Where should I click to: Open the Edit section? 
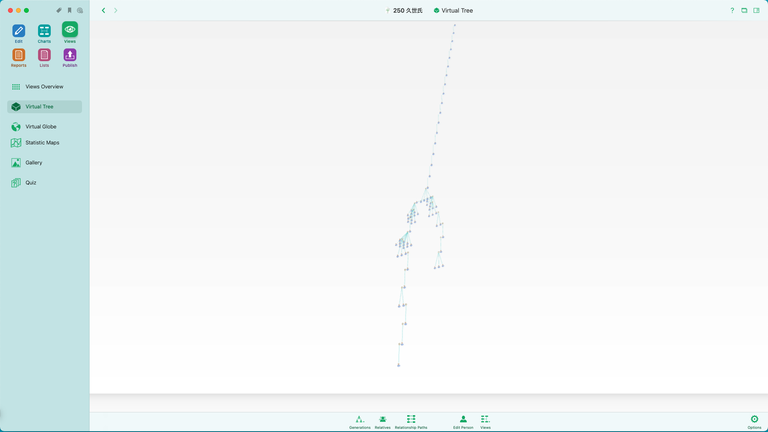pos(19,33)
